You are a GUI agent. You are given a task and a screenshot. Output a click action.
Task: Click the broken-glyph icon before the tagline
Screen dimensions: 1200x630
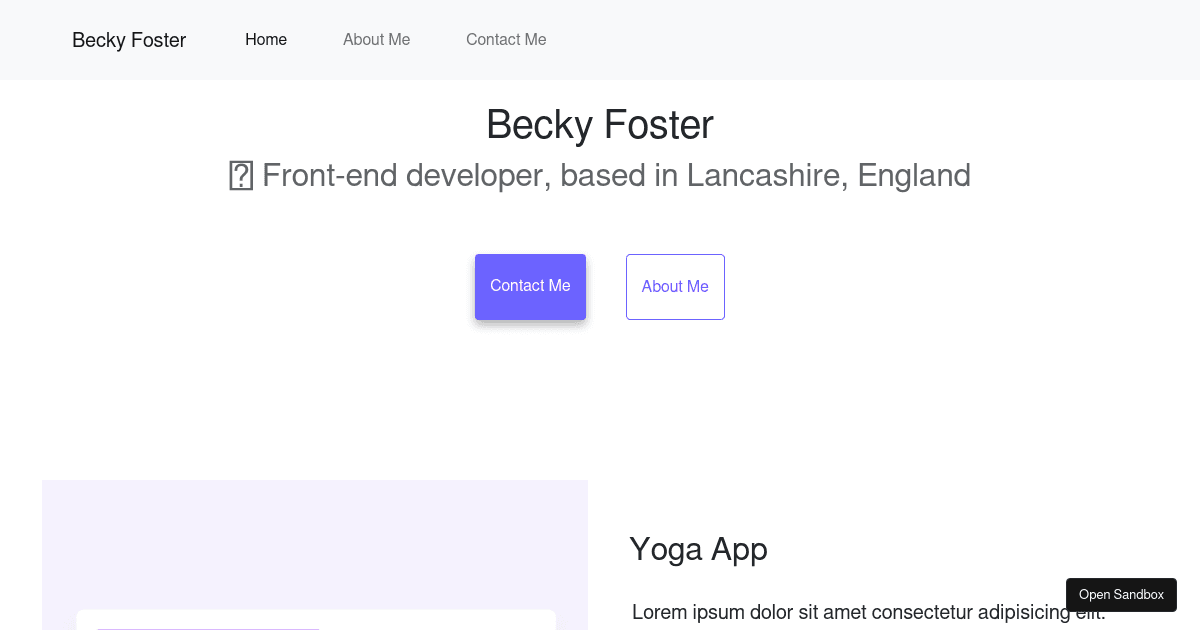tap(240, 175)
